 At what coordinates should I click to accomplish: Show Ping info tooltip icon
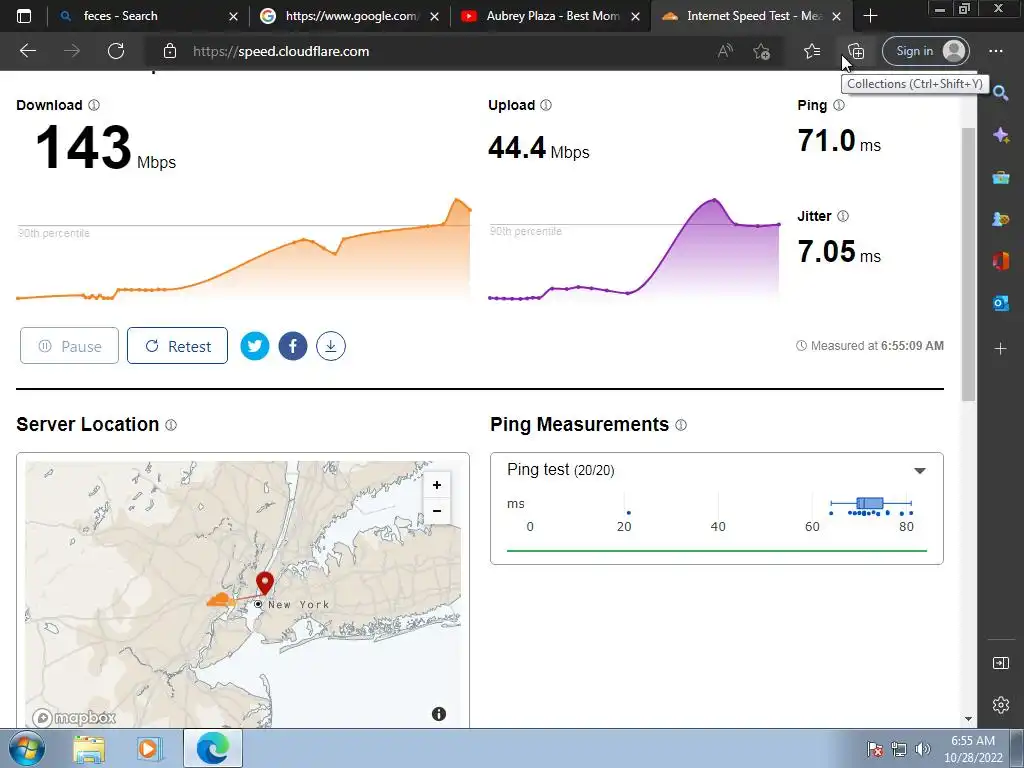pyautogui.click(x=839, y=105)
